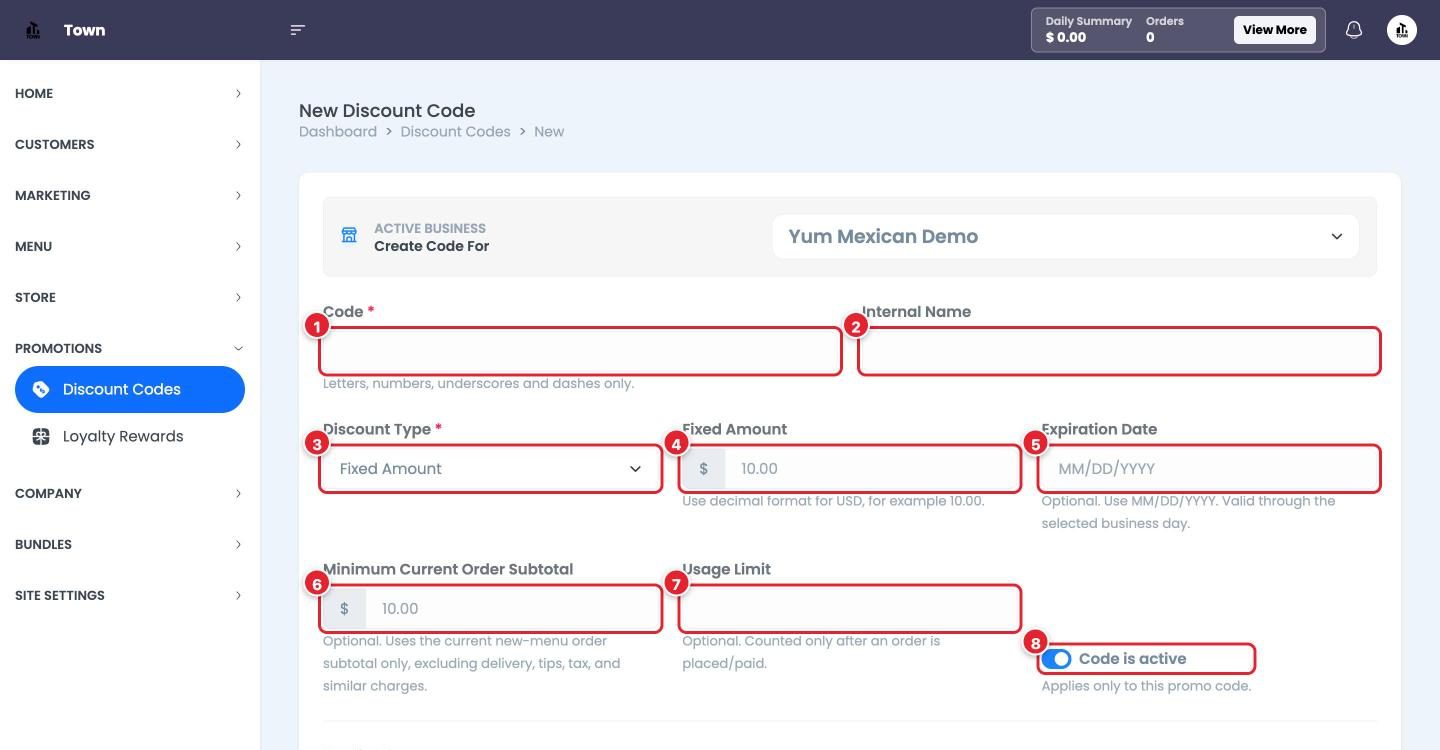Expand the SITE SETTINGS sidebar section

pyautogui.click(x=129, y=596)
